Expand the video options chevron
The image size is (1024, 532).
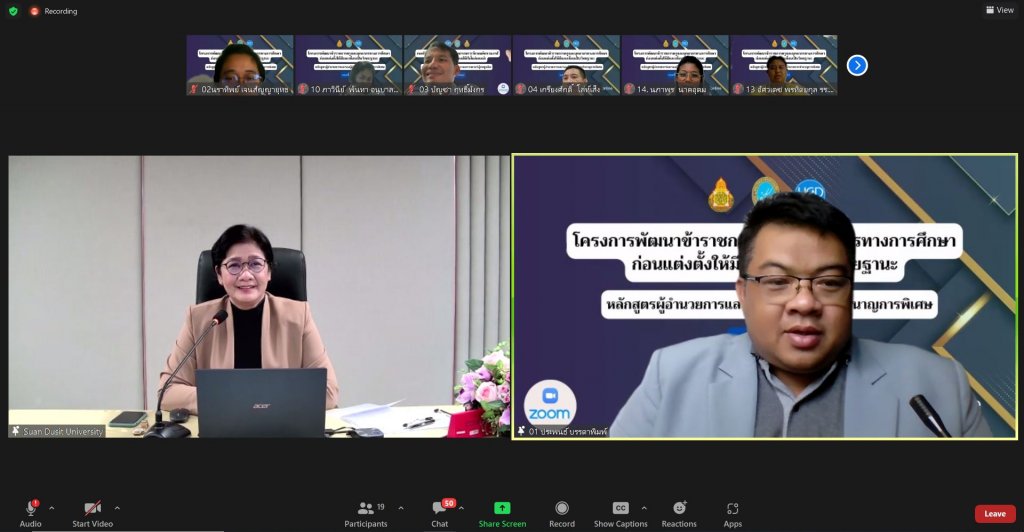[117, 508]
